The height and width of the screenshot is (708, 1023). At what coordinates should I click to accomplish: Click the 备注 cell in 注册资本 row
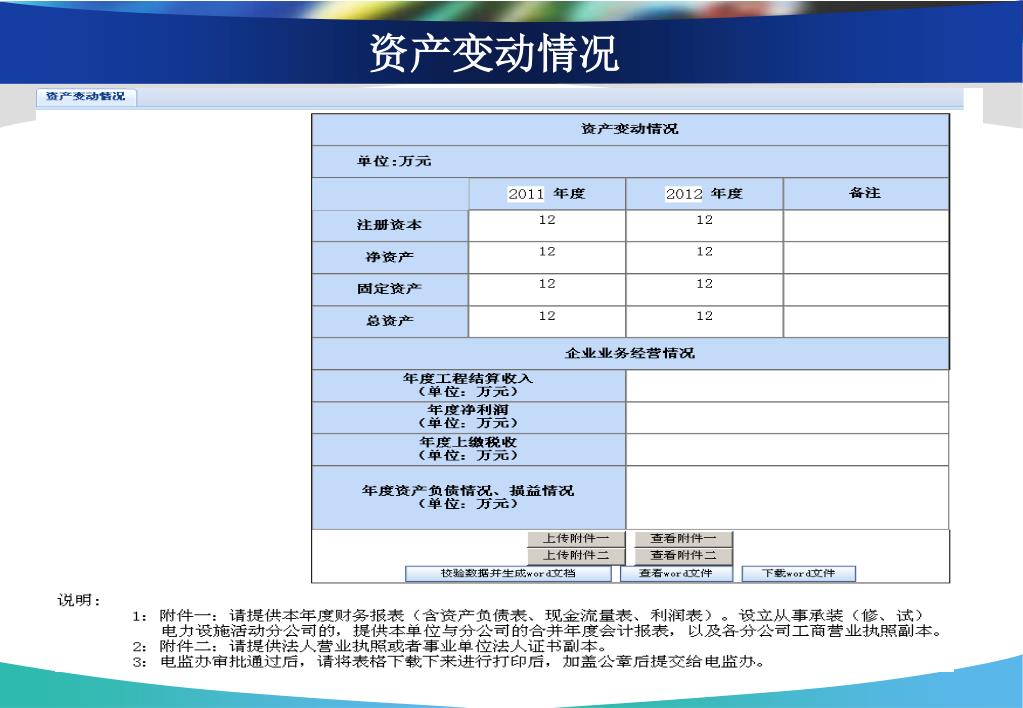[x=865, y=225]
